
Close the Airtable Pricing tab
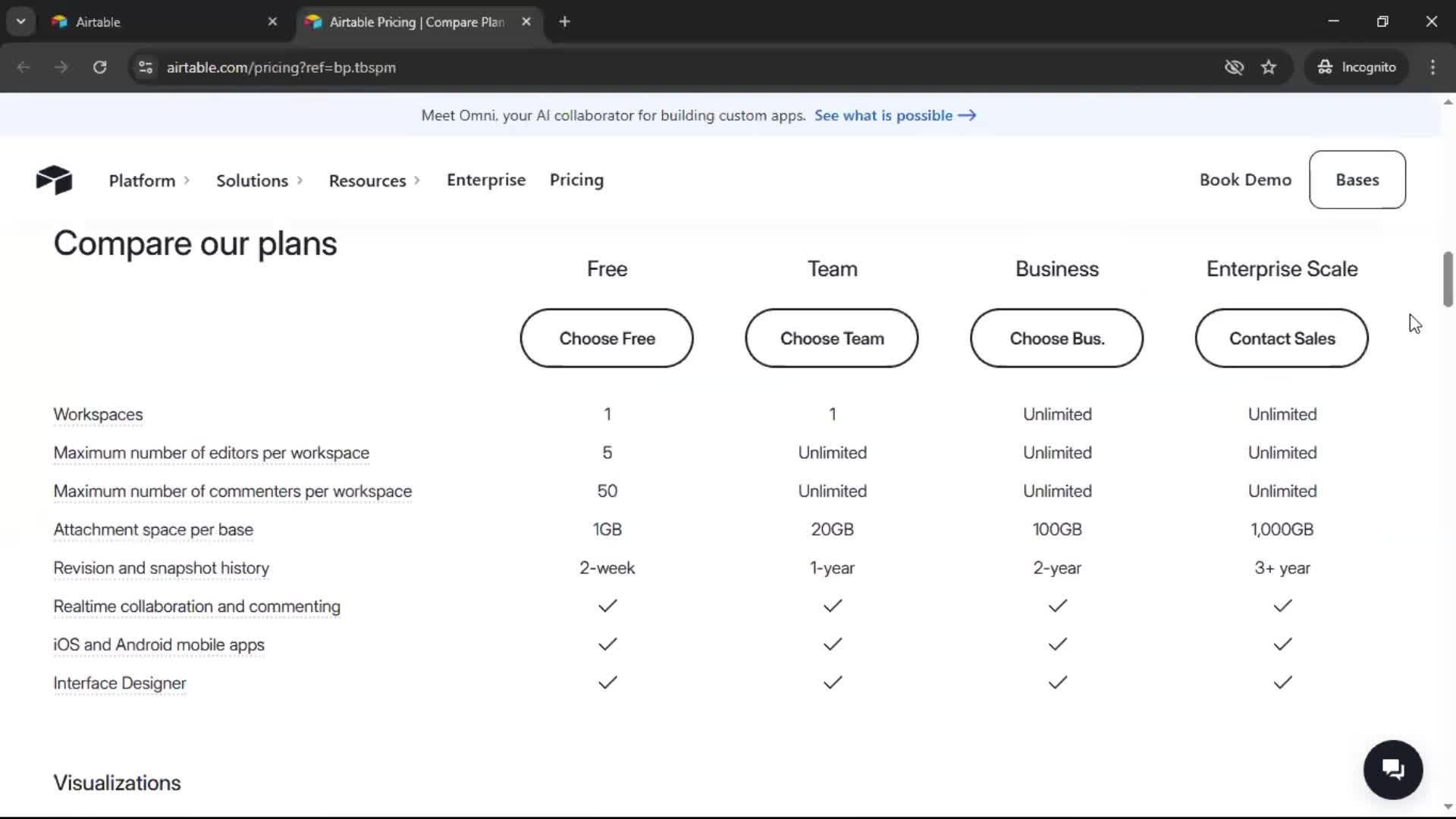tap(526, 22)
